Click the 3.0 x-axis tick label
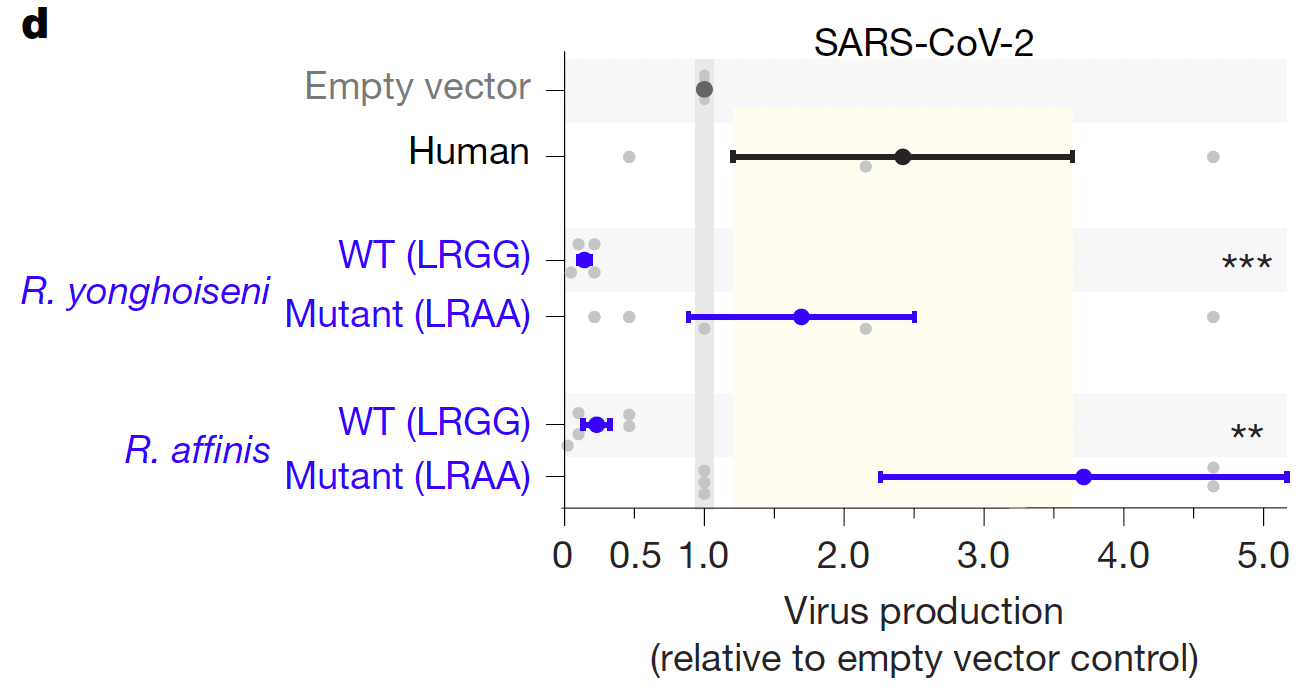1310x694 pixels. pos(983,557)
